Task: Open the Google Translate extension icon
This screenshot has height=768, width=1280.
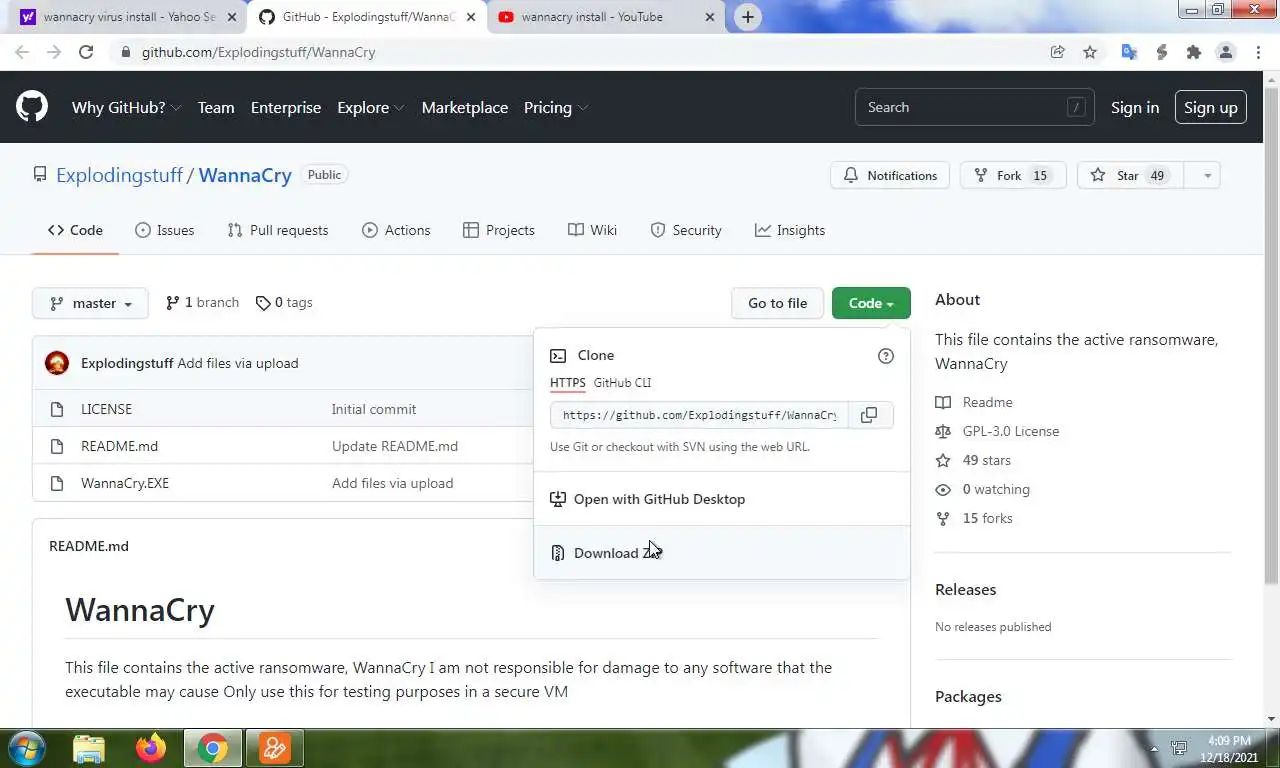Action: click(1129, 52)
